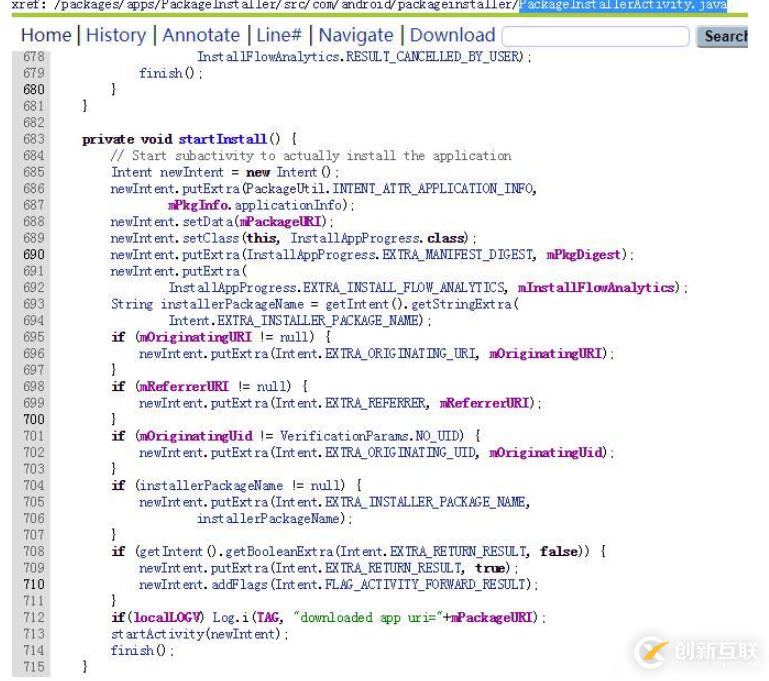Download the source file via the Download link
769x681 pixels.
tap(452, 35)
